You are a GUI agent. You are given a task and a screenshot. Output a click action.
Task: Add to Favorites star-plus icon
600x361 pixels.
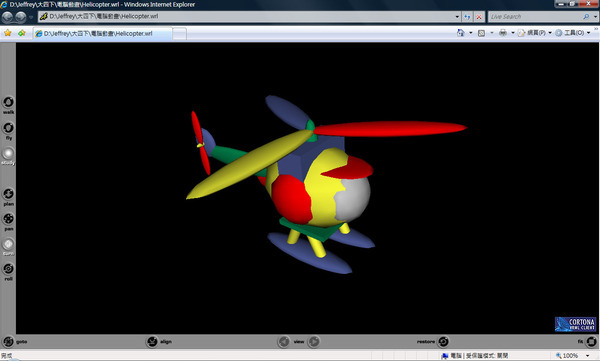pos(21,33)
